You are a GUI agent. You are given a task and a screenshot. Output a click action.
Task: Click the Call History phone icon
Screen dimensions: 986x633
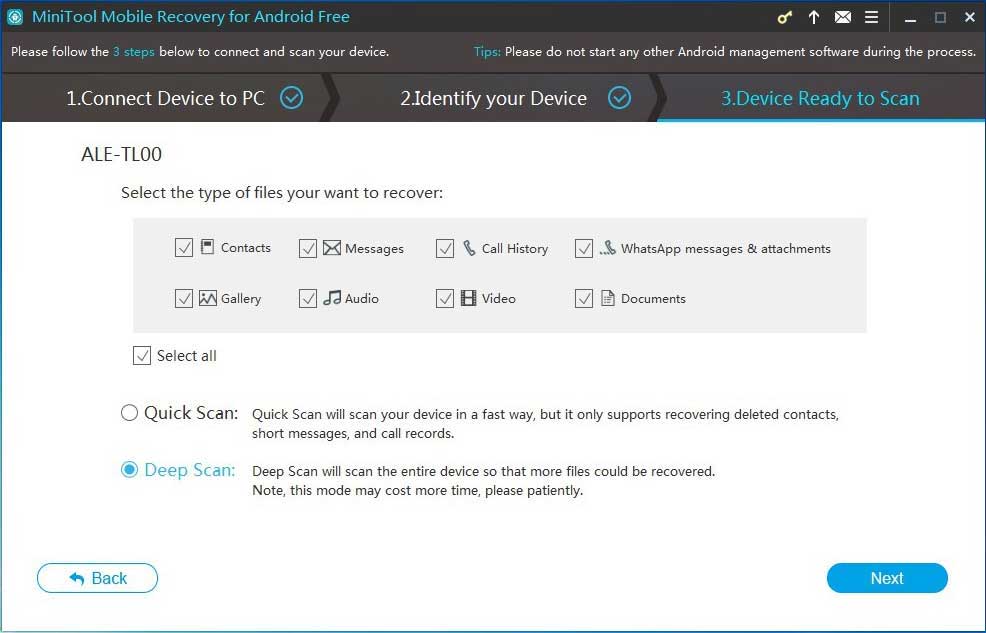(x=469, y=248)
